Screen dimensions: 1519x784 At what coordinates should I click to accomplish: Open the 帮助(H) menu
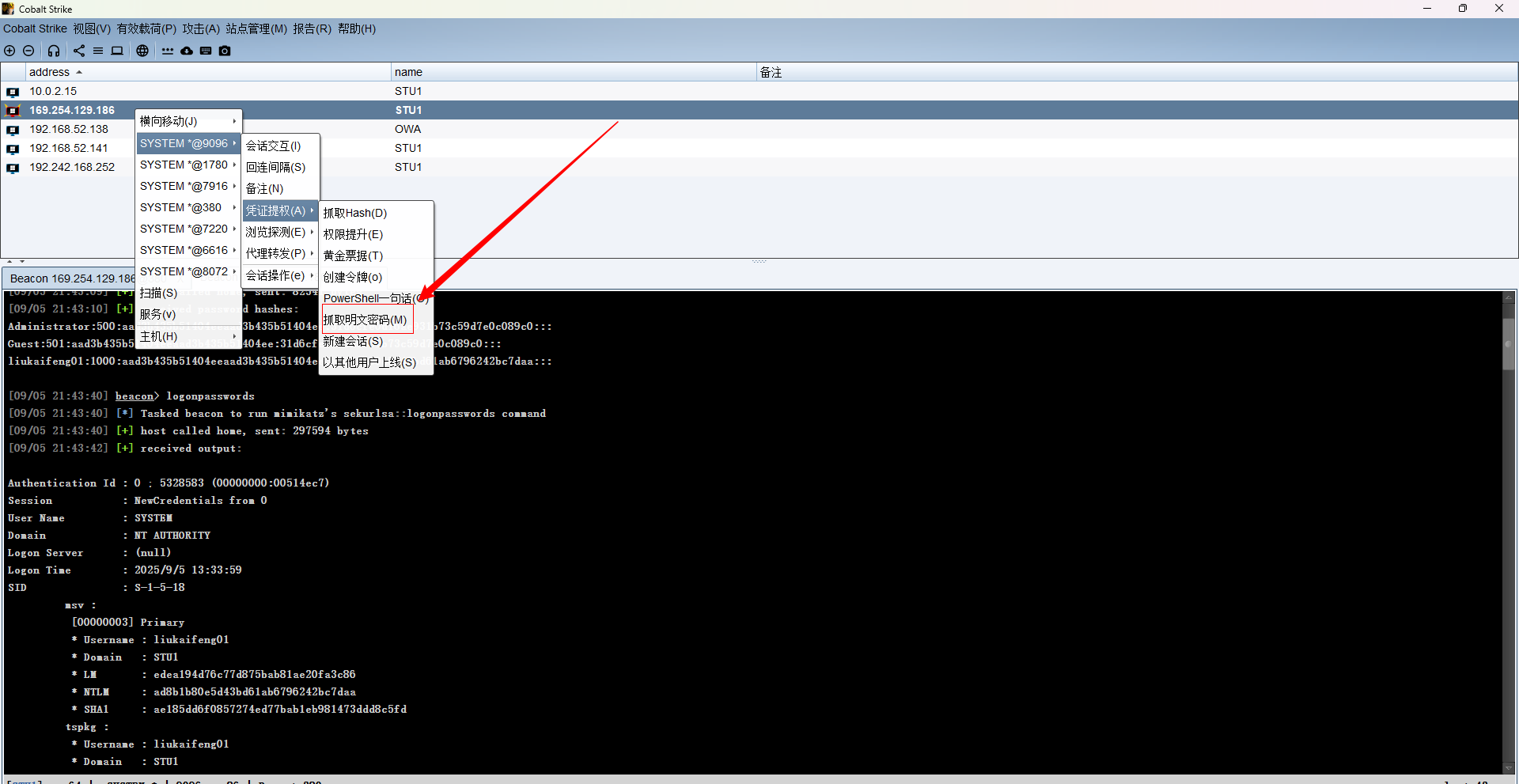357,28
